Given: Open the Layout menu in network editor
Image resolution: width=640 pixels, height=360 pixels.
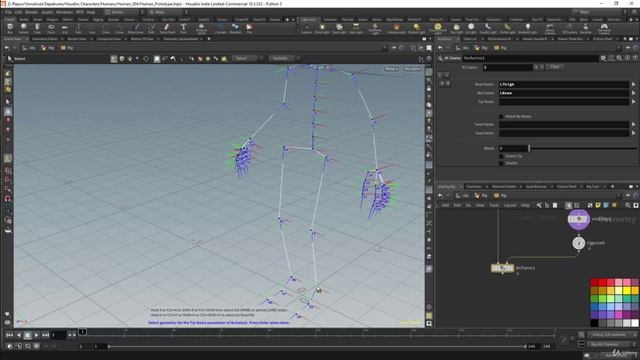Looking at the screenshot, I should point(510,205).
